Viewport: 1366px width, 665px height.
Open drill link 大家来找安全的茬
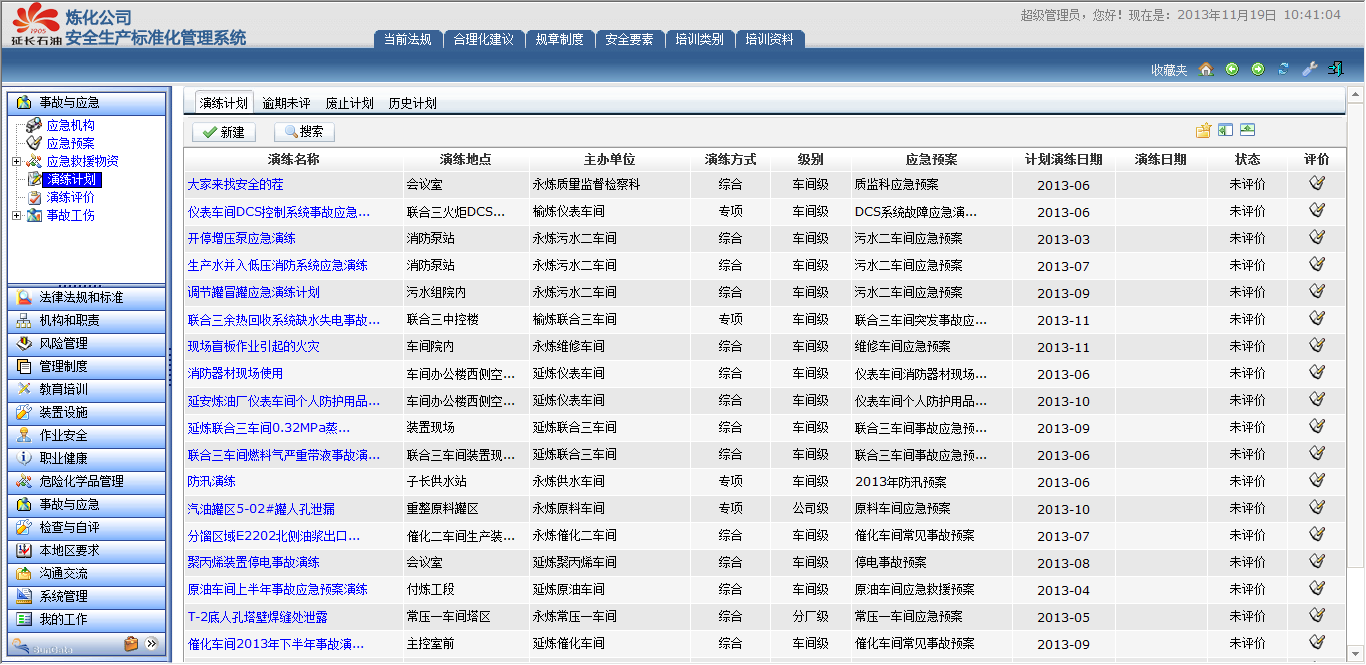click(235, 184)
